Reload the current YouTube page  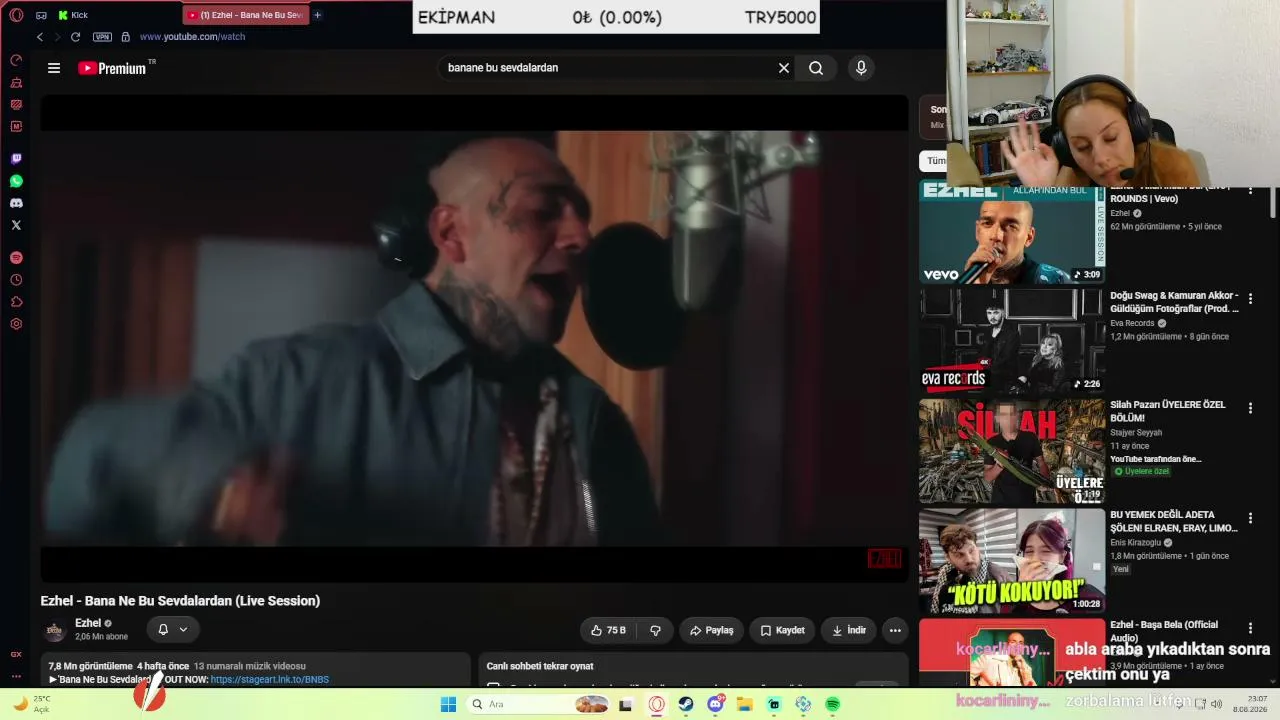pyautogui.click(x=75, y=37)
